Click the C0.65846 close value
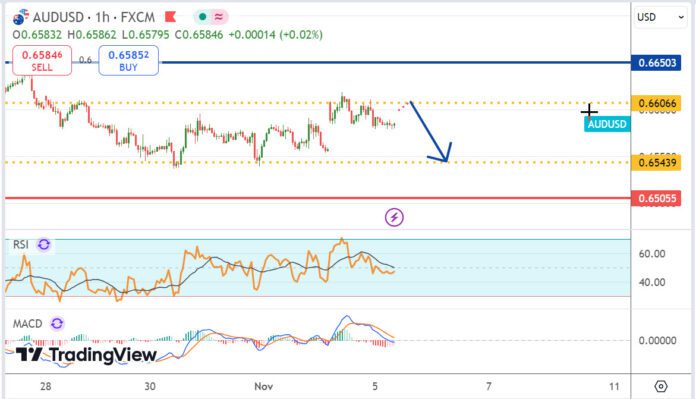The height and width of the screenshot is (399, 696). point(199,35)
